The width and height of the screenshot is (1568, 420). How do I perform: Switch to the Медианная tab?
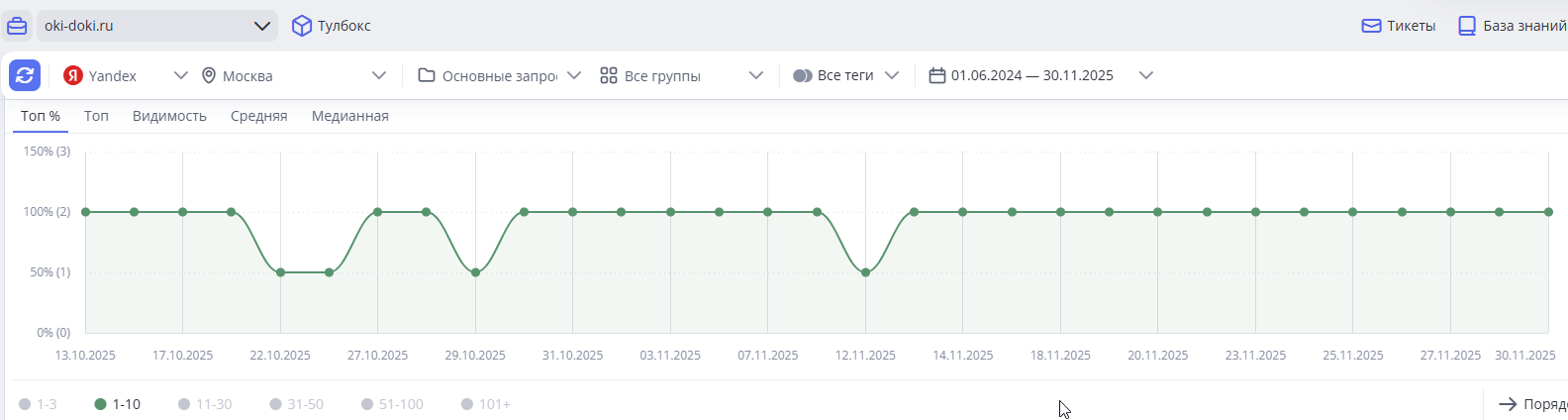pyautogui.click(x=349, y=116)
